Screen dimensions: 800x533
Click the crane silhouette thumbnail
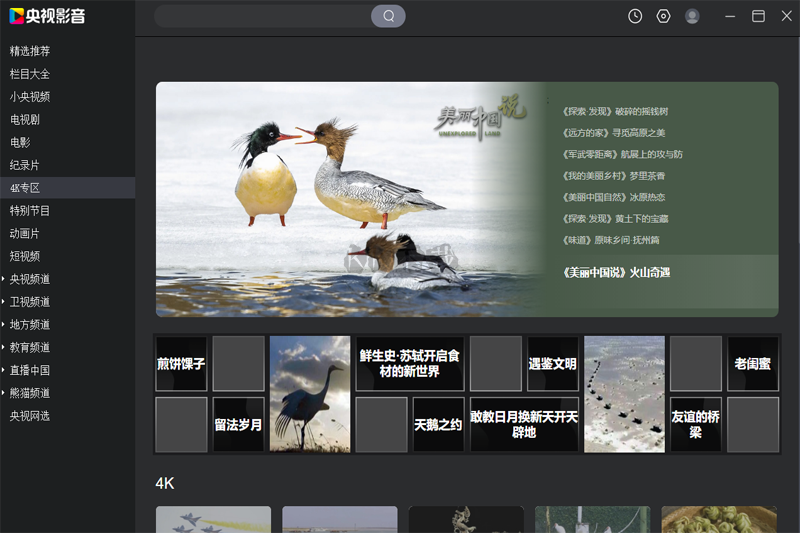tap(310, 394)
